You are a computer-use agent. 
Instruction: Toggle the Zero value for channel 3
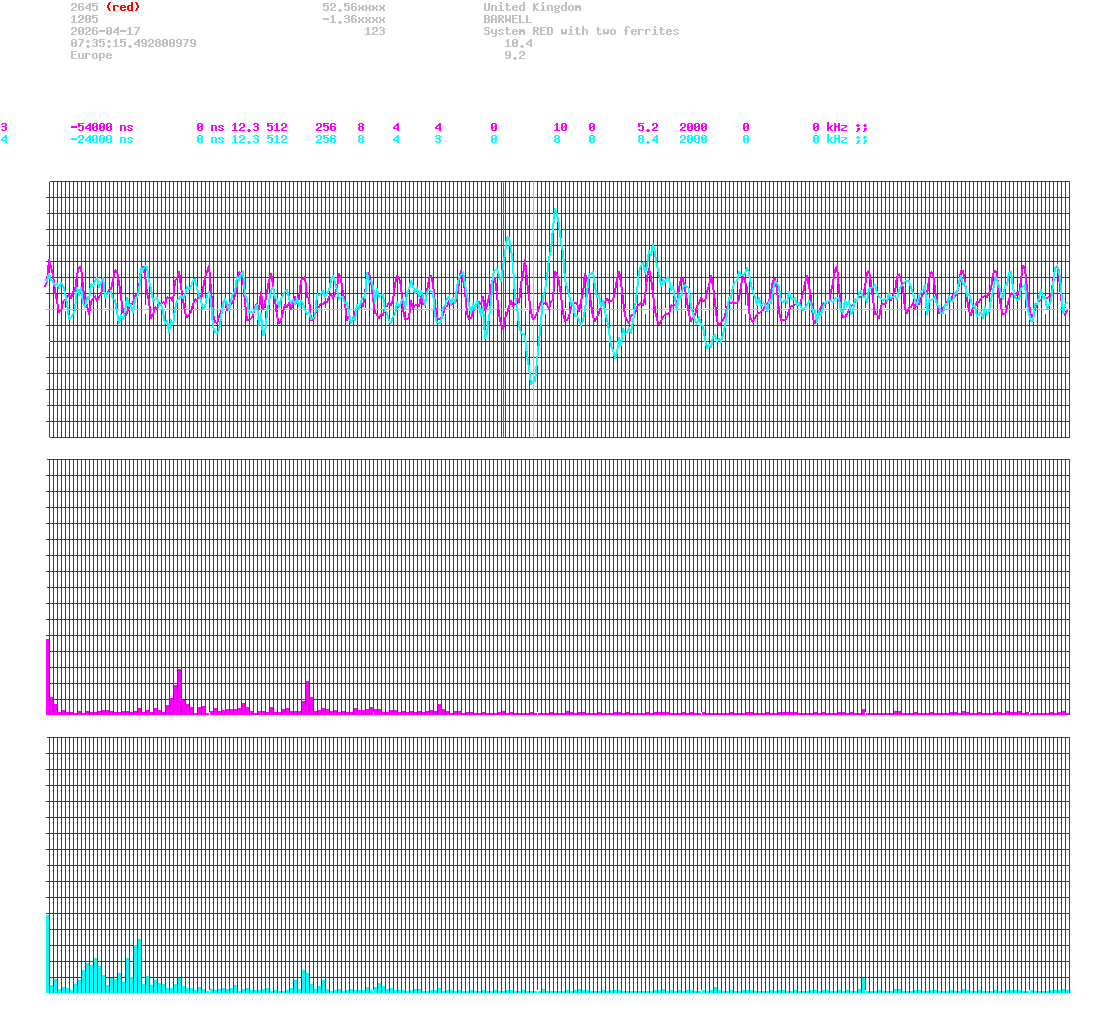tap(559, 128)
